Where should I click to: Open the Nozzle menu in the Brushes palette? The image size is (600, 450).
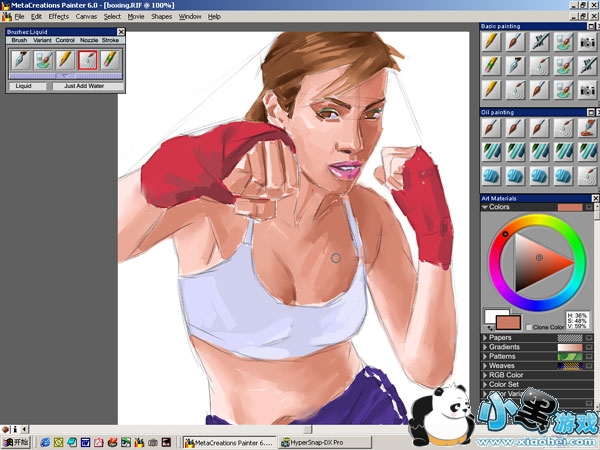point(88,40)
